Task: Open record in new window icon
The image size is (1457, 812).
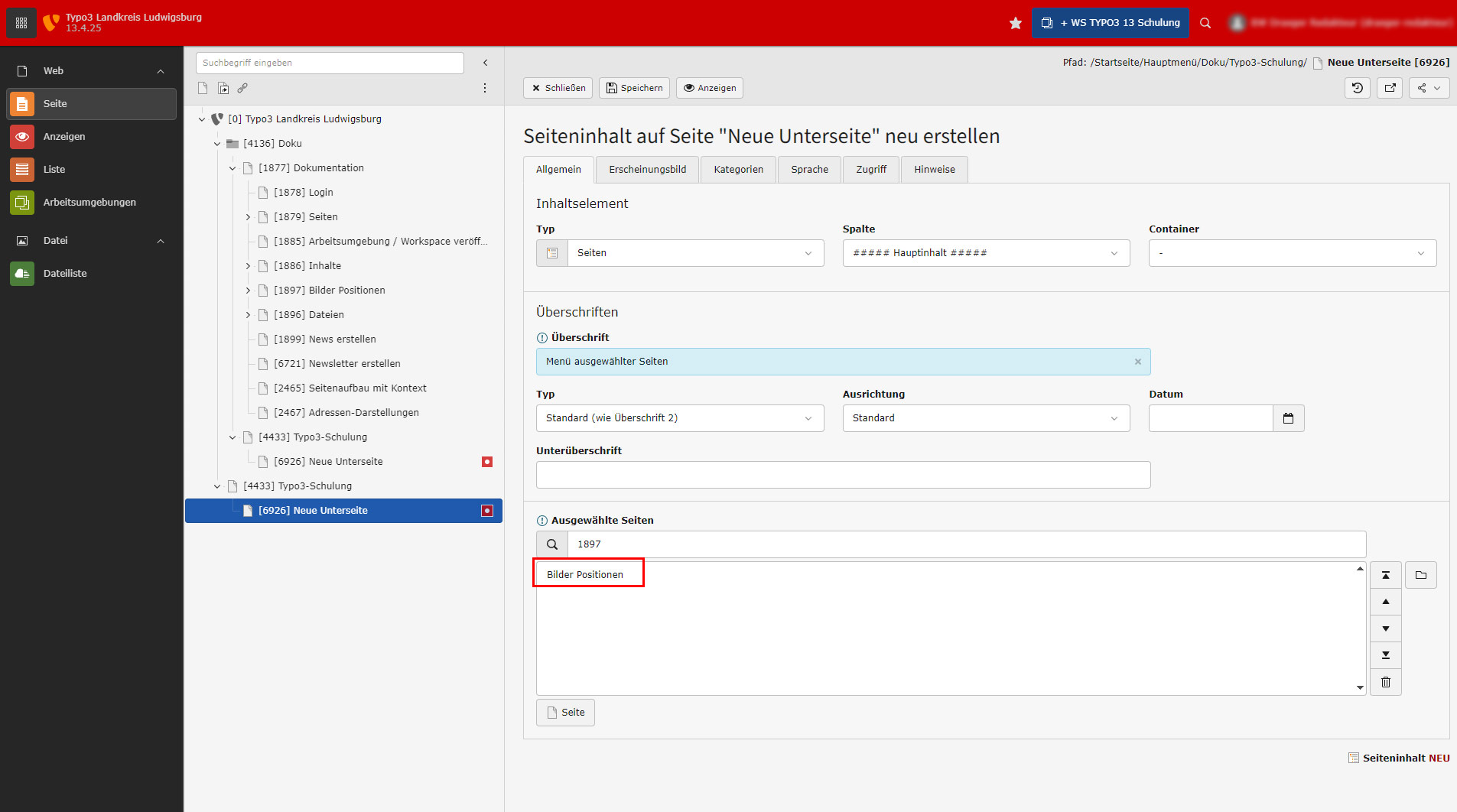Action: click(x=1390, y=88)
